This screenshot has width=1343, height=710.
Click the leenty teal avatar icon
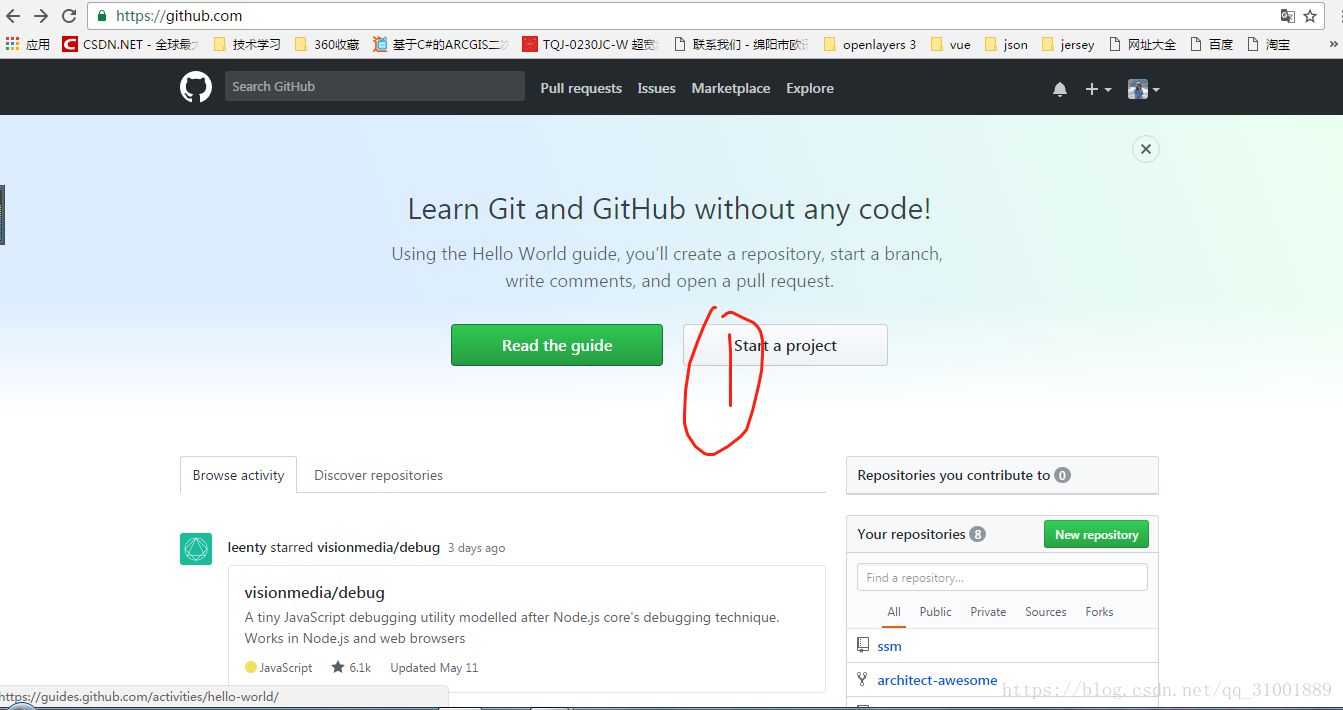click(196, 549)
